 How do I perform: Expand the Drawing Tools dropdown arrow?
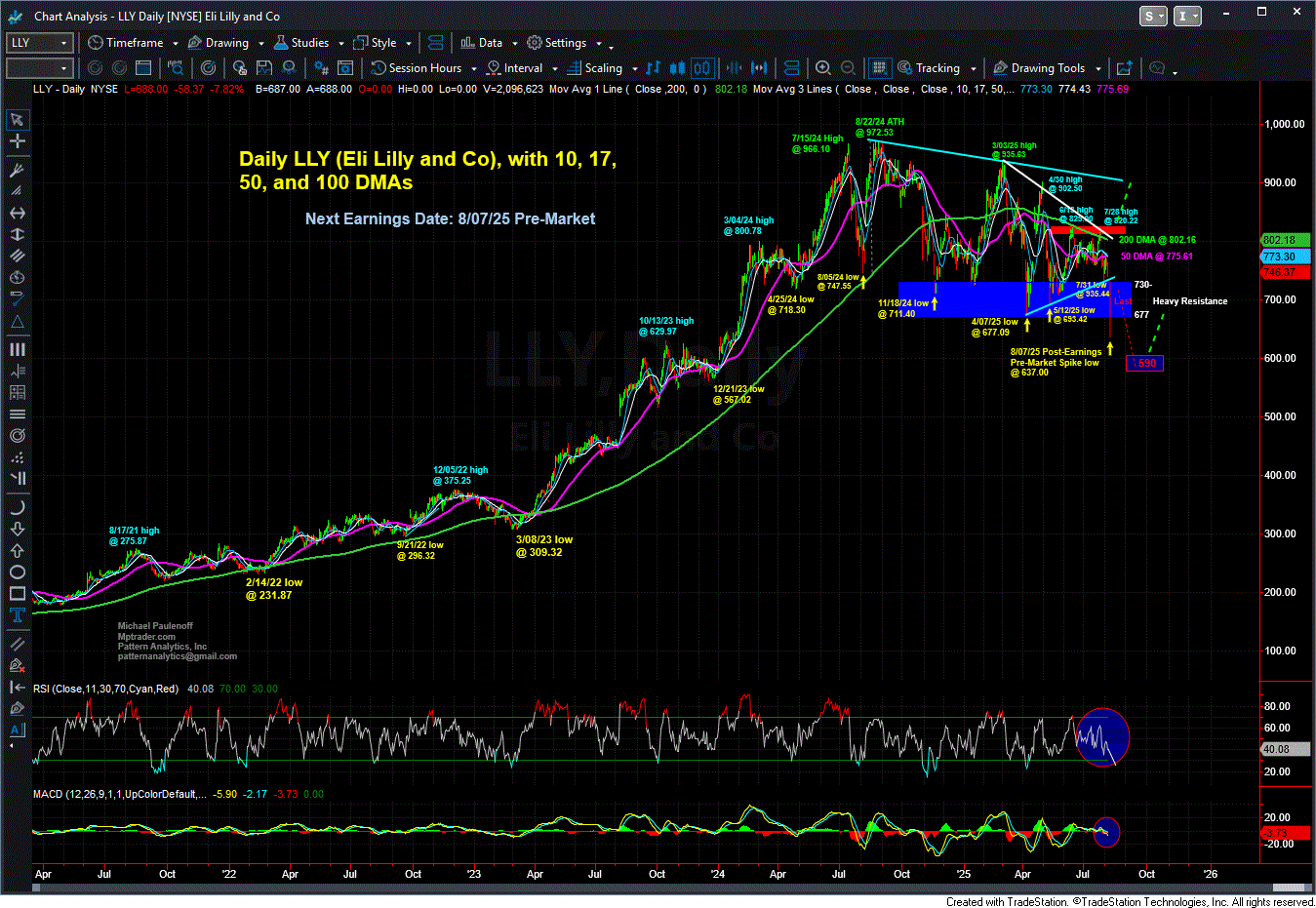point(1097,68)
